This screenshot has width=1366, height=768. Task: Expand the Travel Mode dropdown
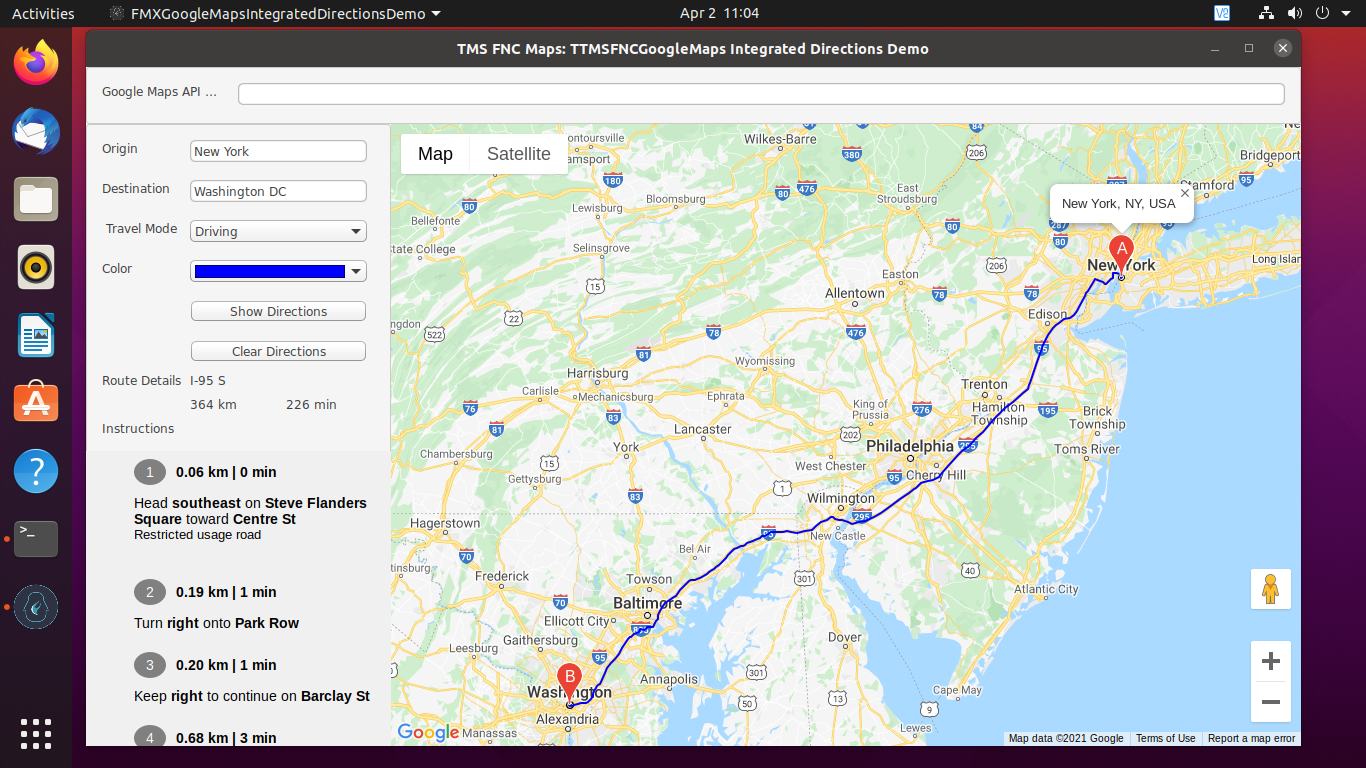[x=356, y=232]
